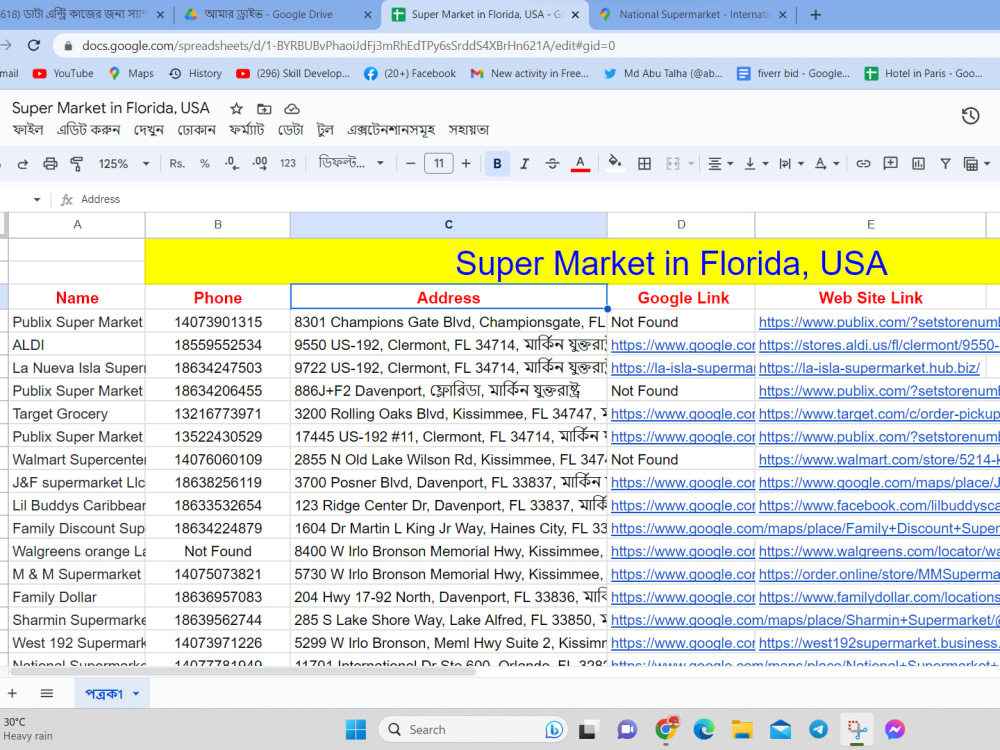Open the text color picker
The image size is (1000, 750).
[580, 164]
